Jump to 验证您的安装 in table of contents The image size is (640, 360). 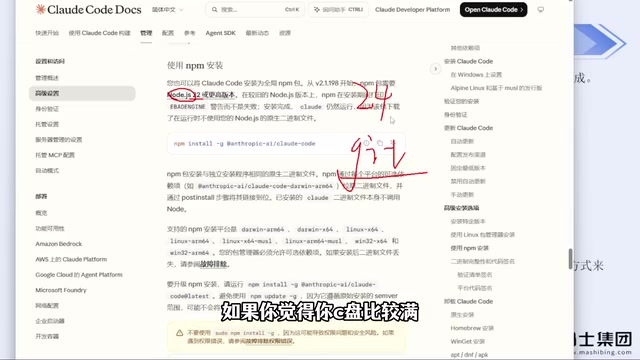[461, 101]
